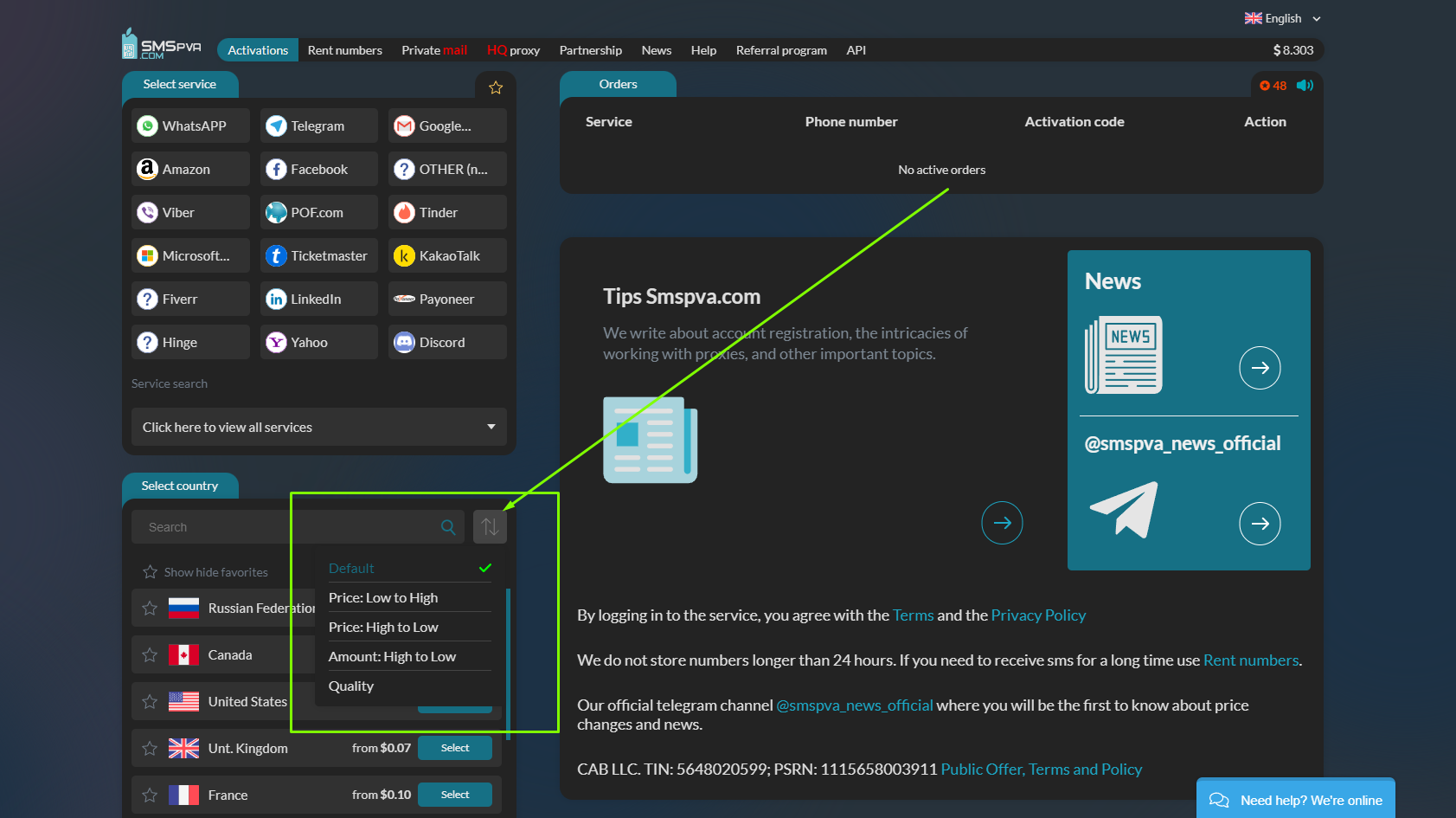Select the Fiverr service
This screenshot has height=818, width=1456.
[190, 299]
